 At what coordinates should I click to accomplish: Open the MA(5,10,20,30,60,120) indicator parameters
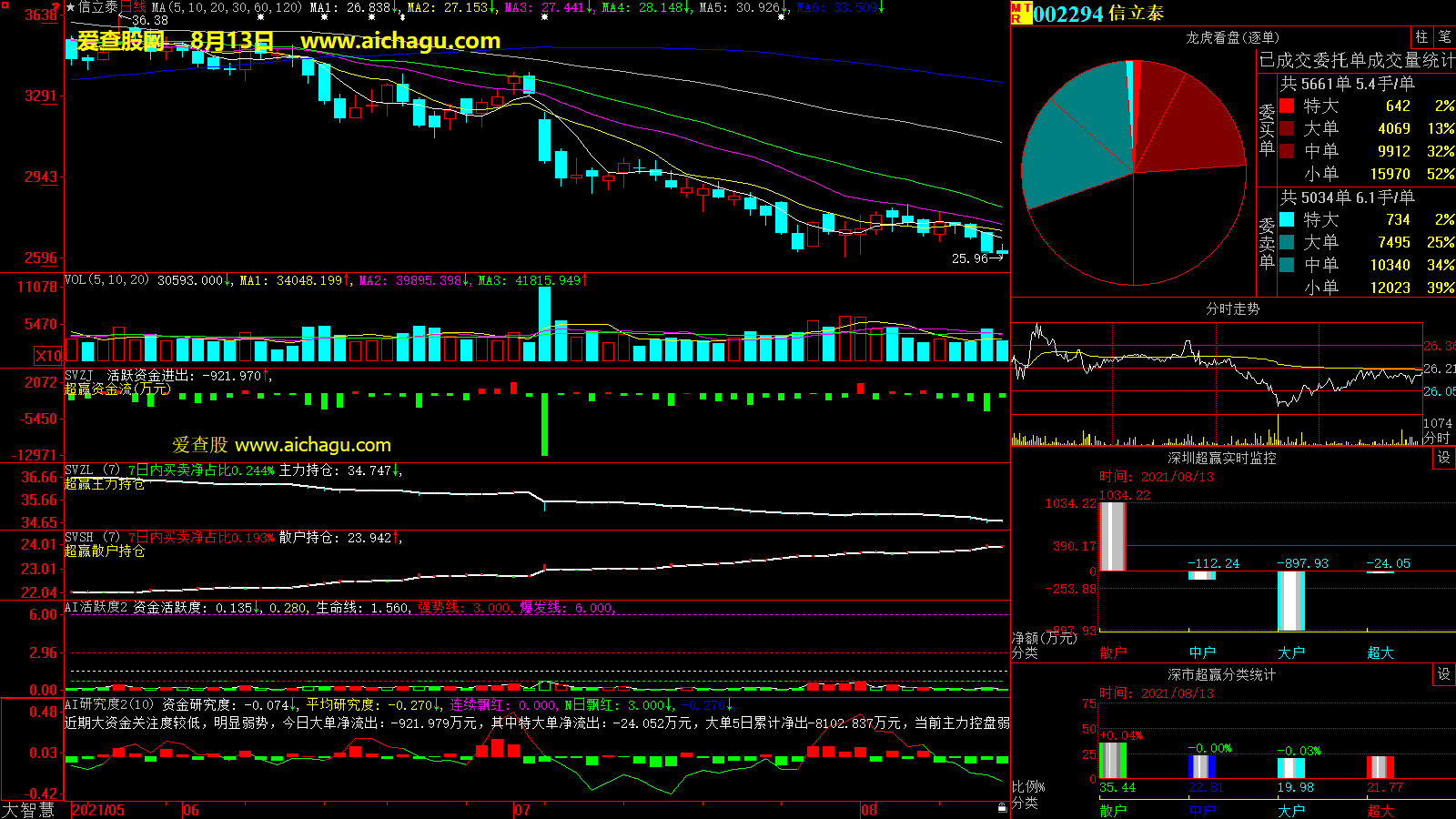pos(227,7)
